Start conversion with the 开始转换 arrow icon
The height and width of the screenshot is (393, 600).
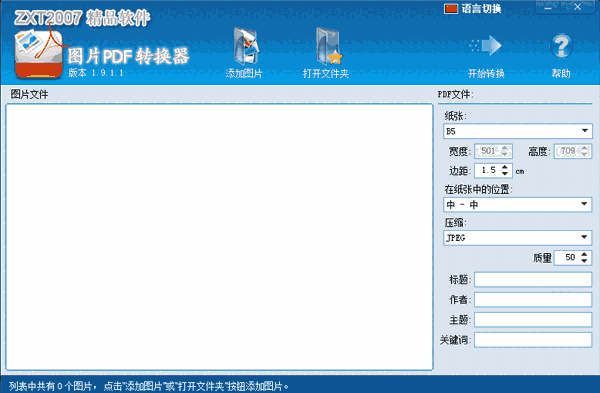click(486, 46)
